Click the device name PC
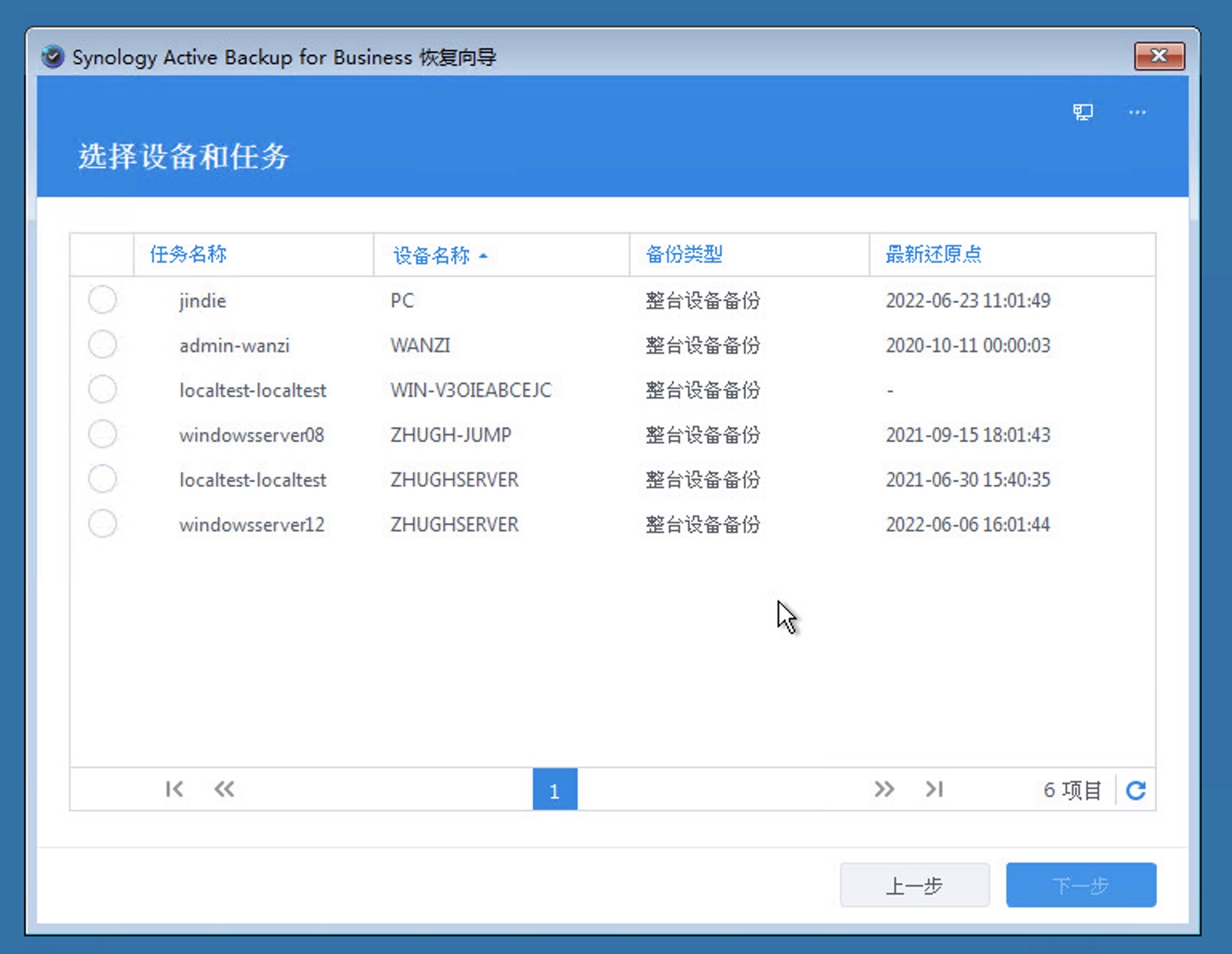 click(x=402, y=301)
